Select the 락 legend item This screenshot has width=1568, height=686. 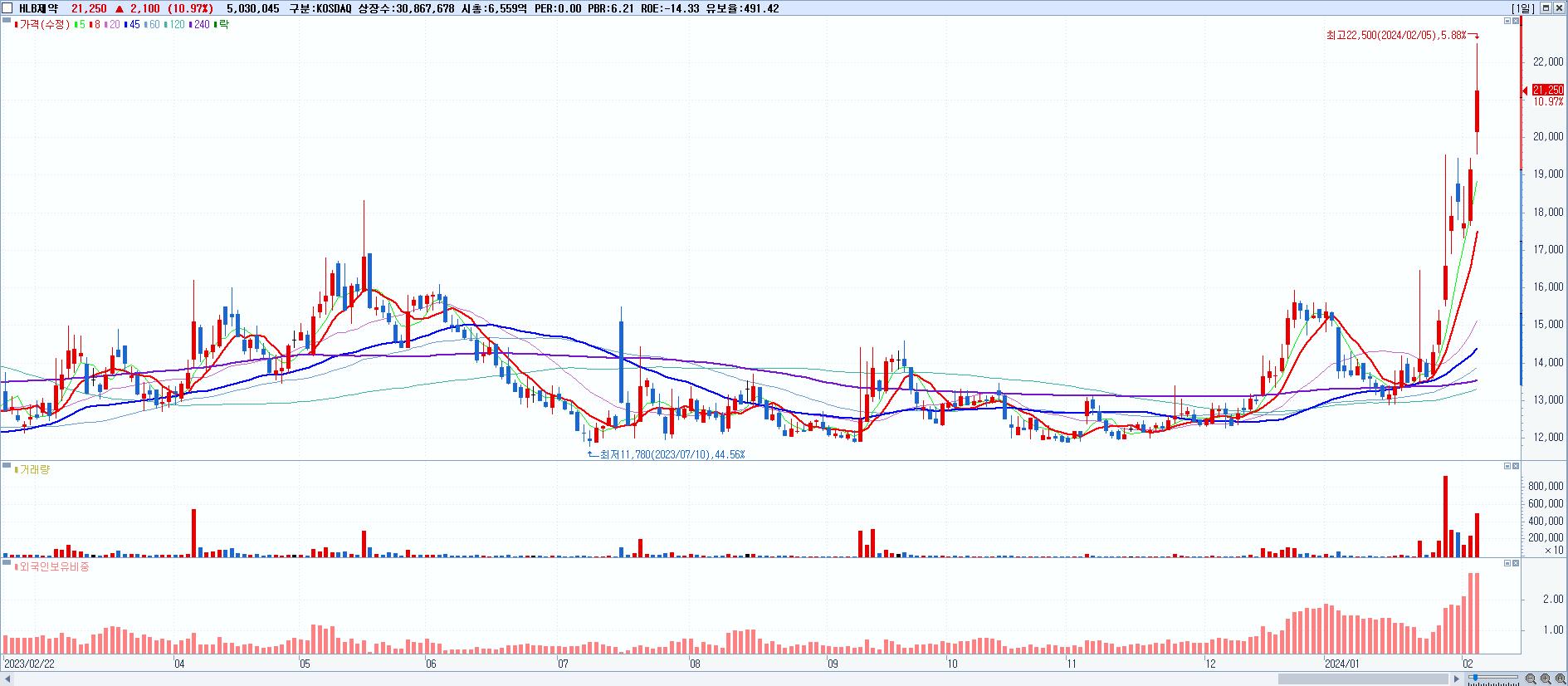click(x=222, y=25)
